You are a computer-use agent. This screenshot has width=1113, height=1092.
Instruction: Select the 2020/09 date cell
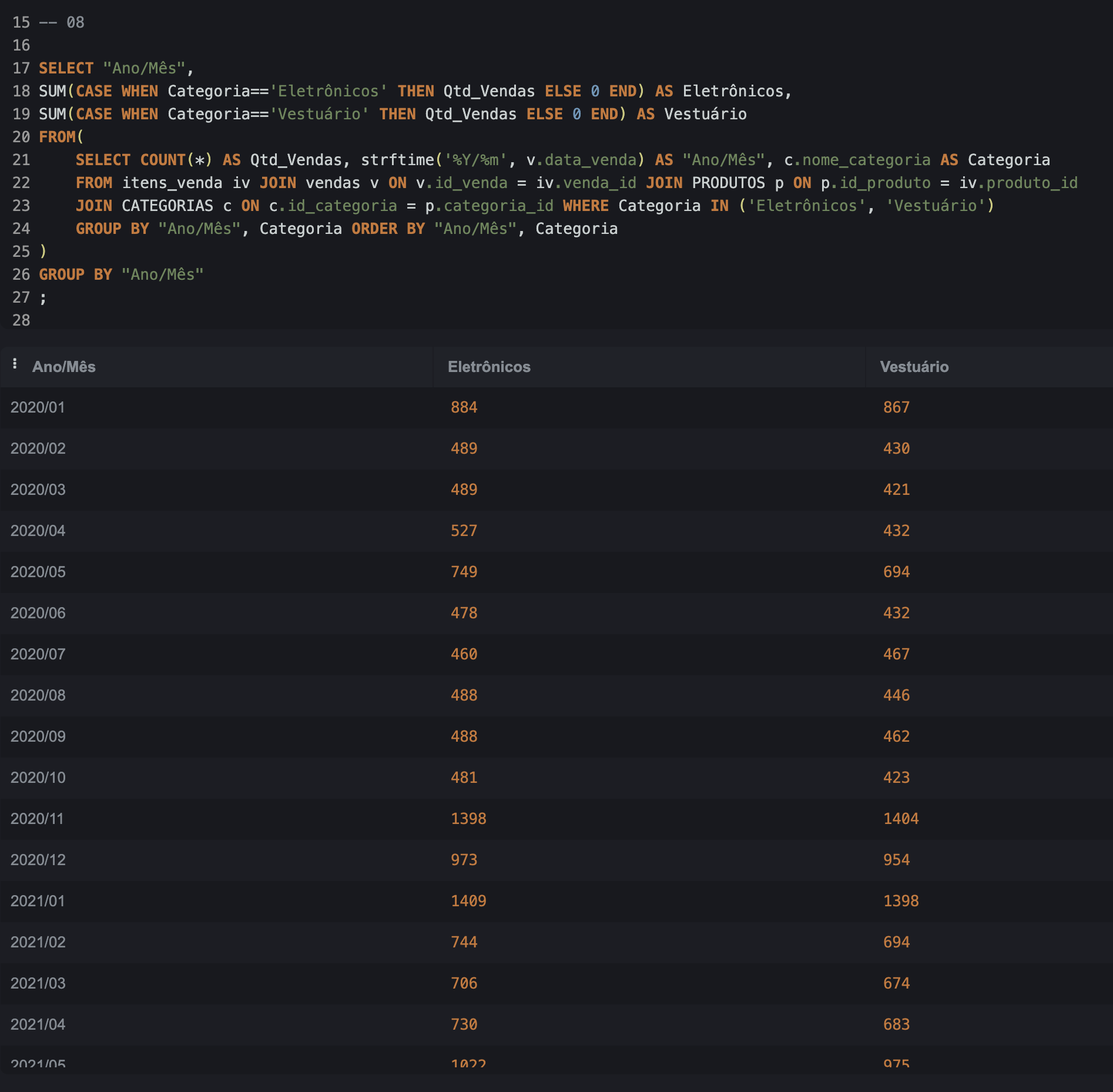click(38, 736)
